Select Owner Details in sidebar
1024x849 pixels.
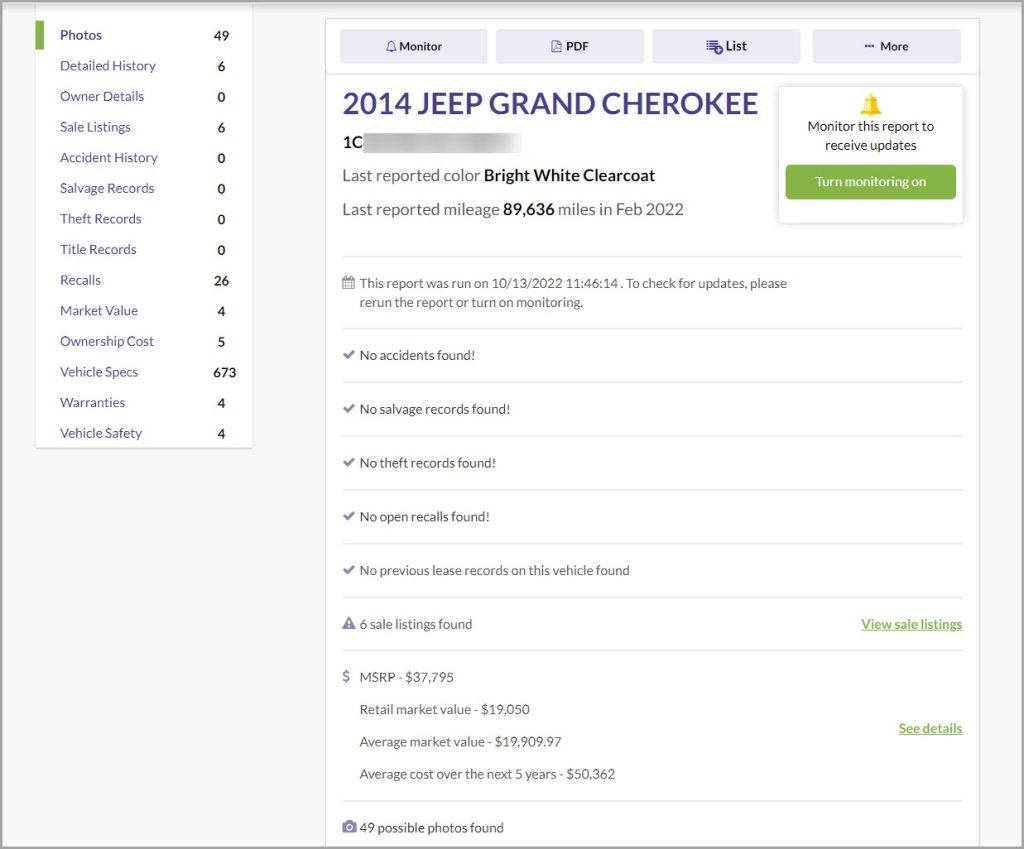pyautogui.click(x=102, y=97)
